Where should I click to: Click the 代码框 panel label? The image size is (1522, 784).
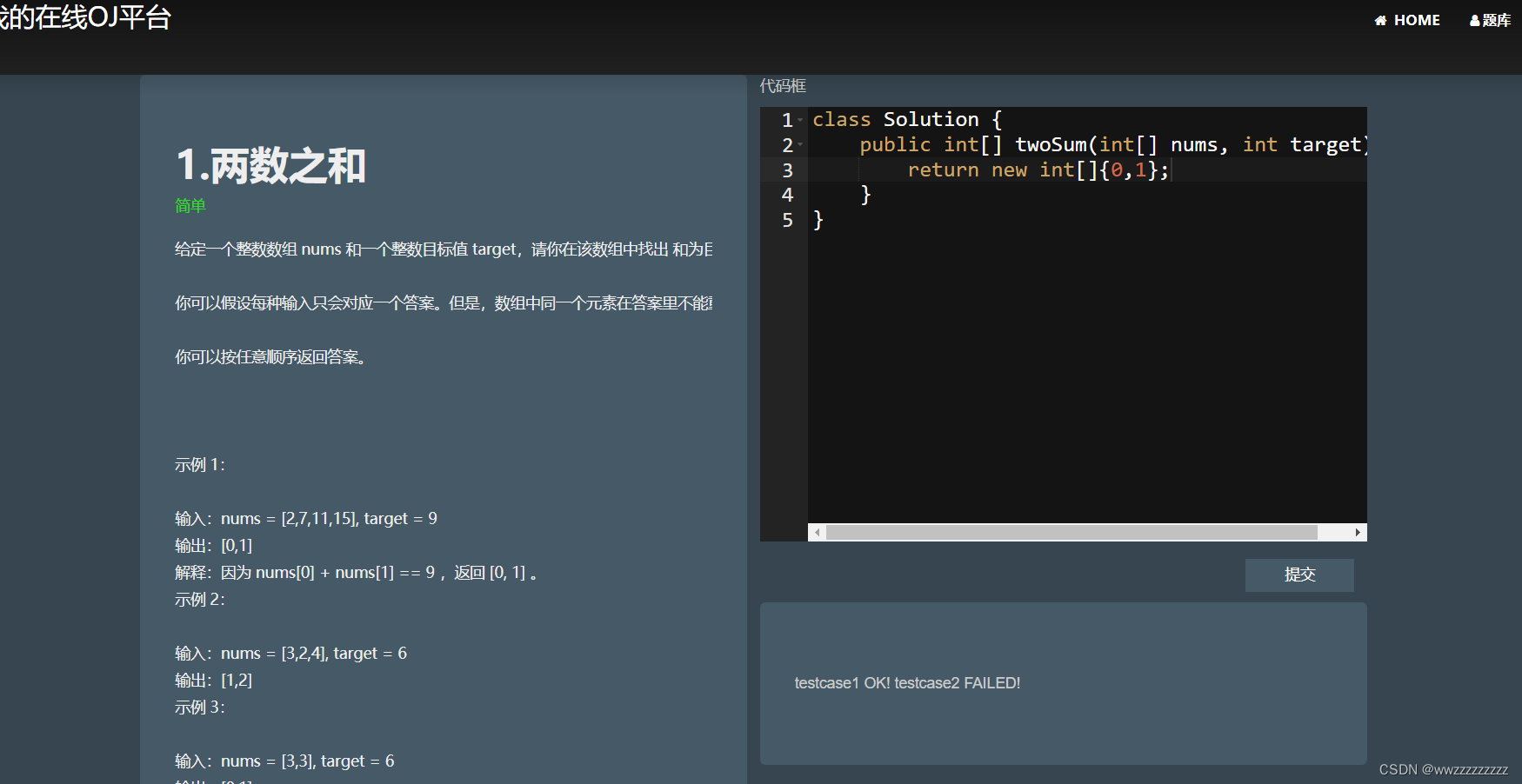(781, 86)
